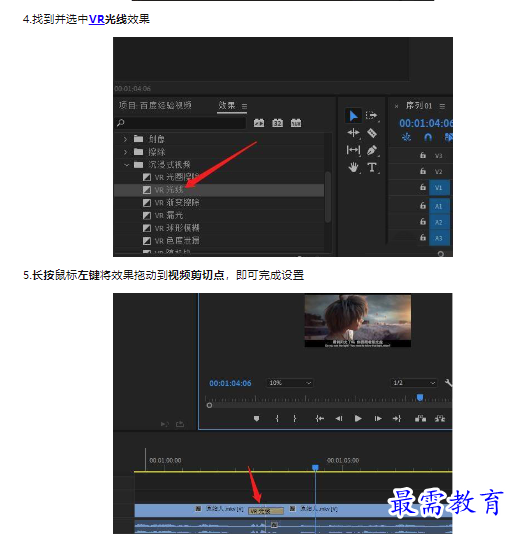Close the 序列01 sequence tab

396,106
